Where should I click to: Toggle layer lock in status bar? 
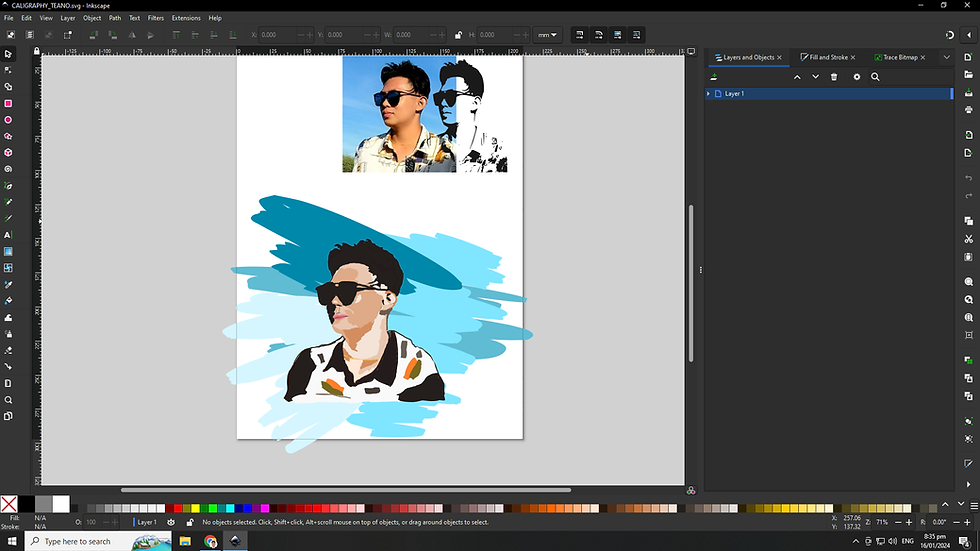pos(190,522)
